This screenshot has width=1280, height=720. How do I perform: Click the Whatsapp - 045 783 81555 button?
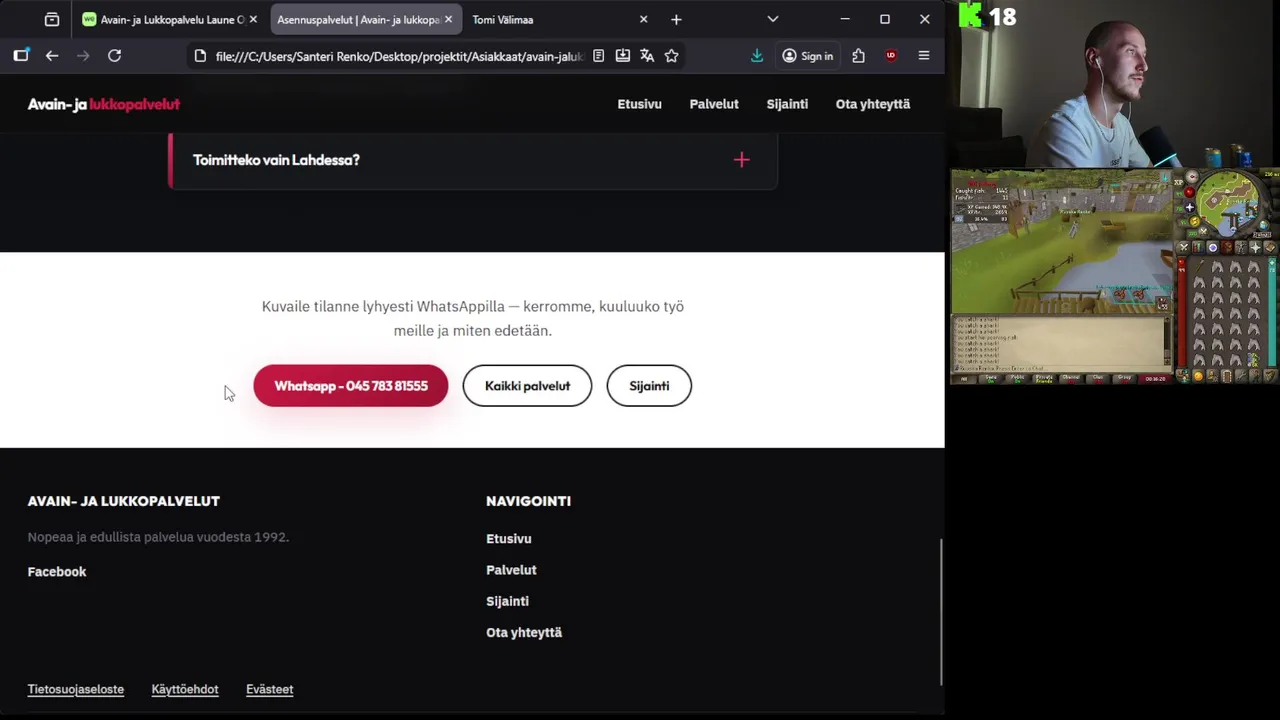click(x=351, y=386)
